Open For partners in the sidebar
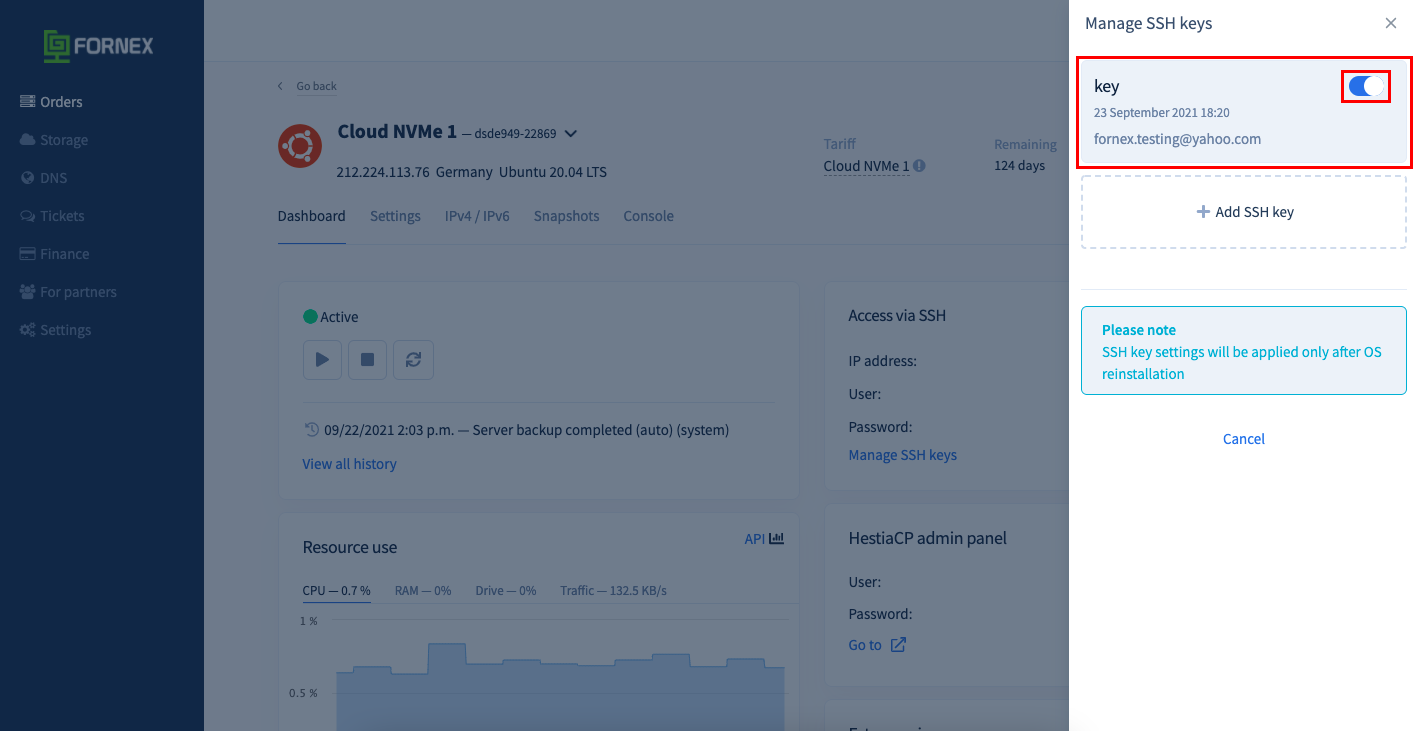This screenshot has width=1416, height=731. [x=68, y=292]
